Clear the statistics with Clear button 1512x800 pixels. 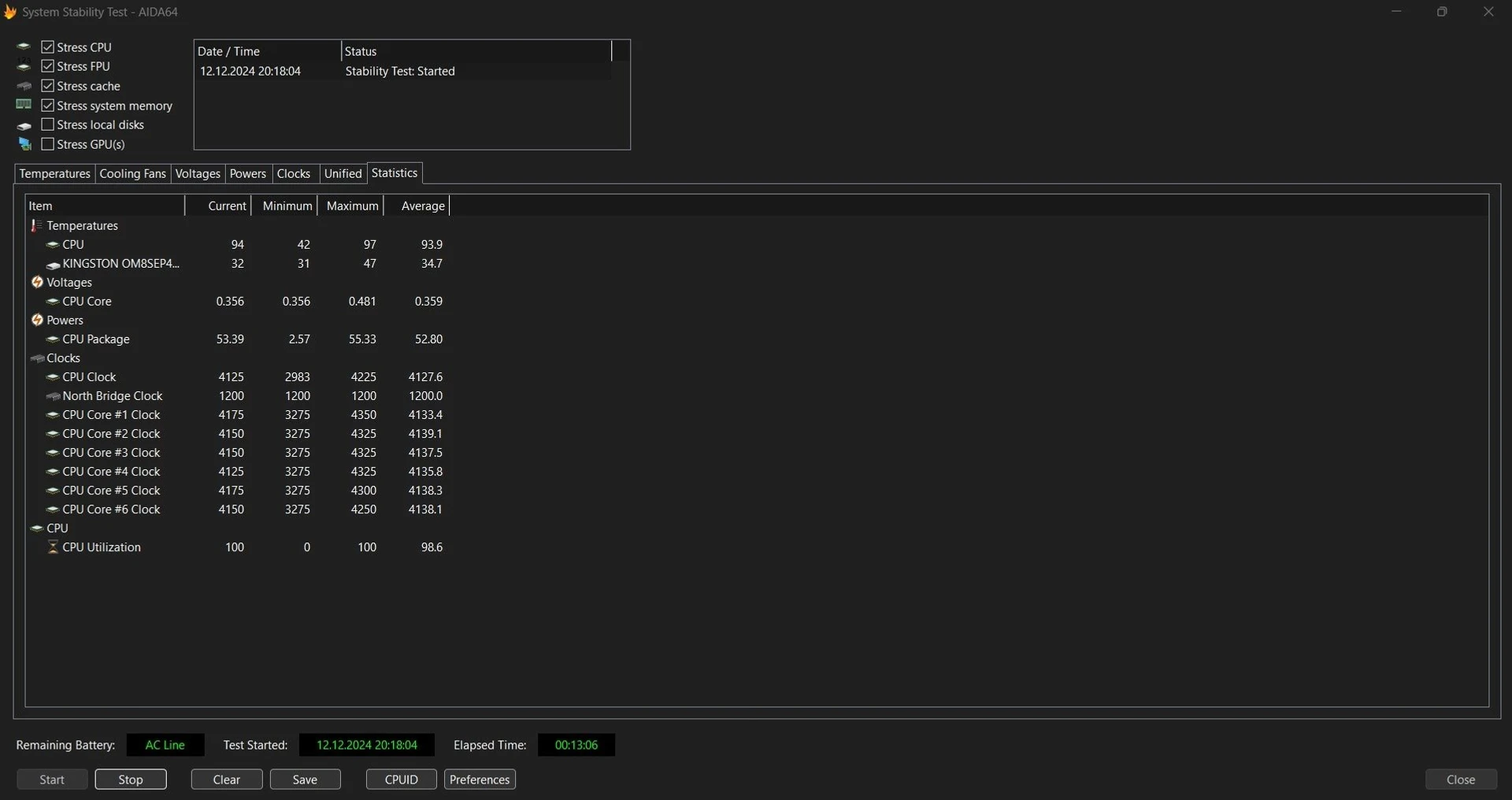pos(227,780)
